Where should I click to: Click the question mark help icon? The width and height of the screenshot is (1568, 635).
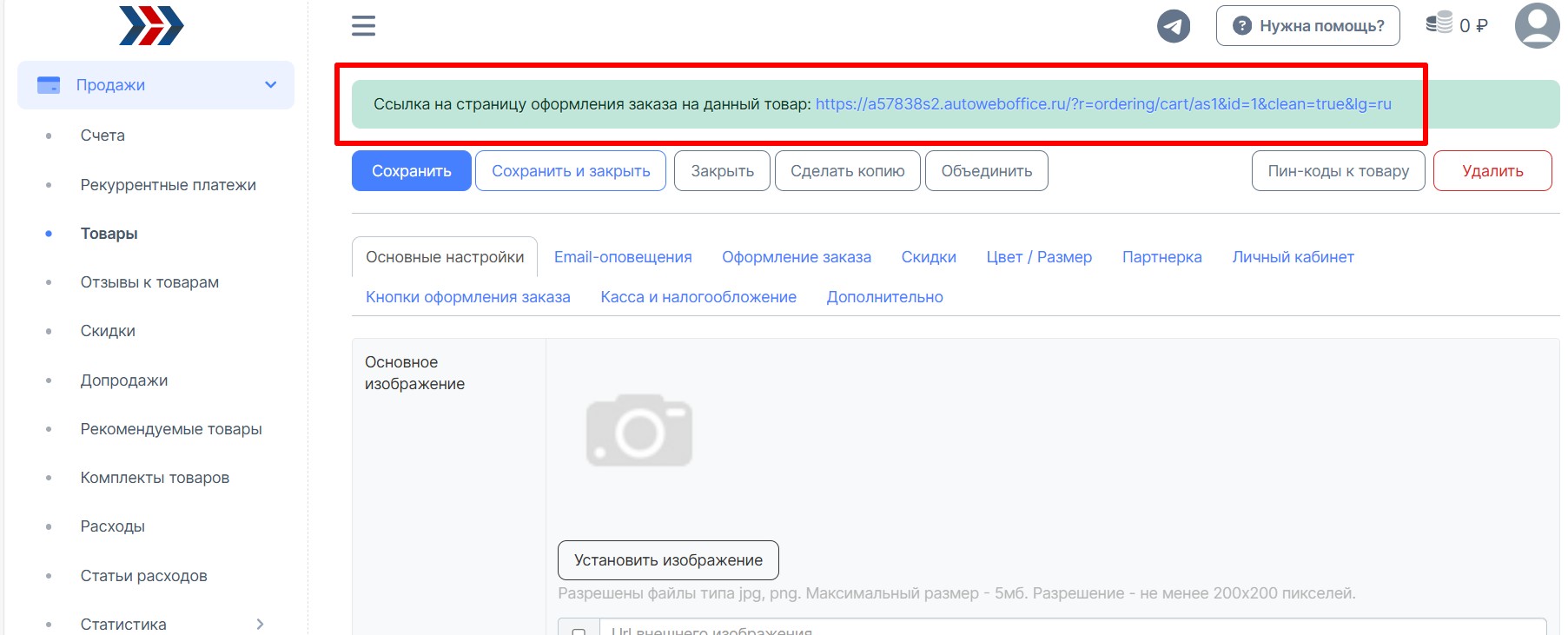coord(1242,26)
